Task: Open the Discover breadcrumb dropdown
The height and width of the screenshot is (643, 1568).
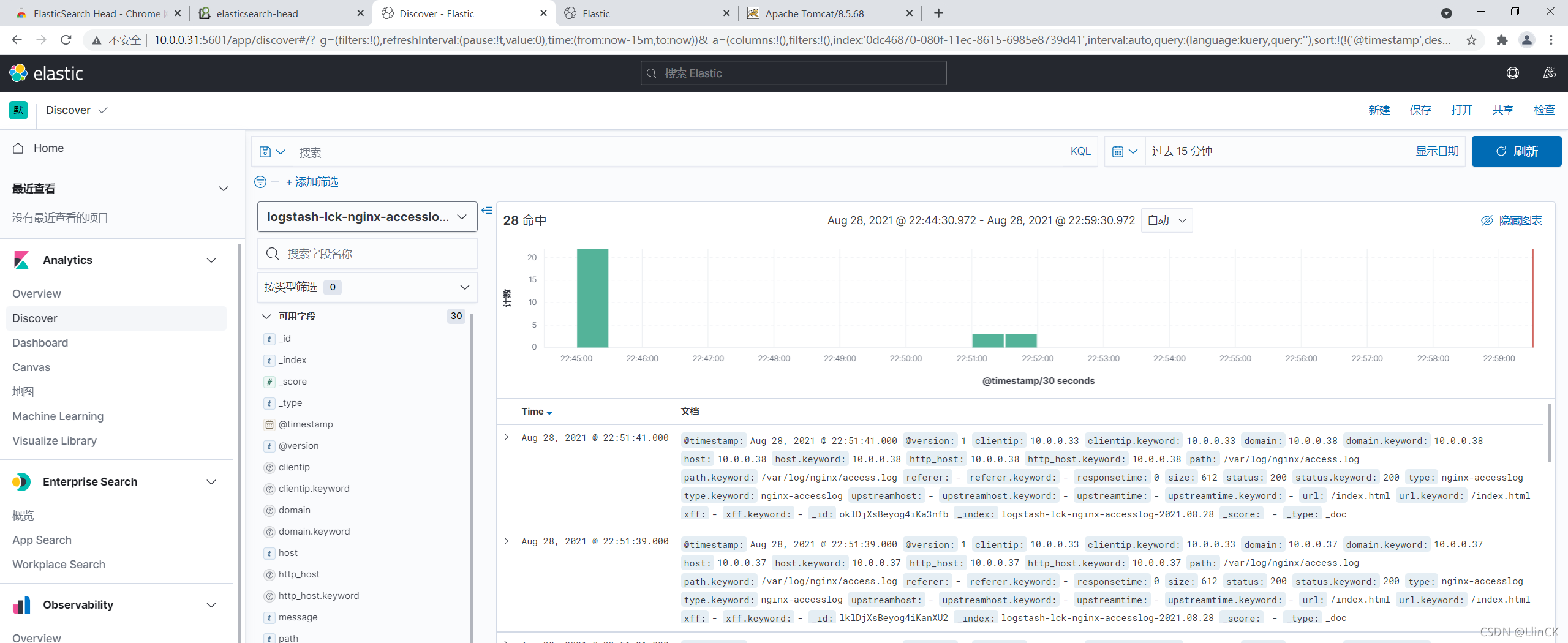Action: (77, 110)
